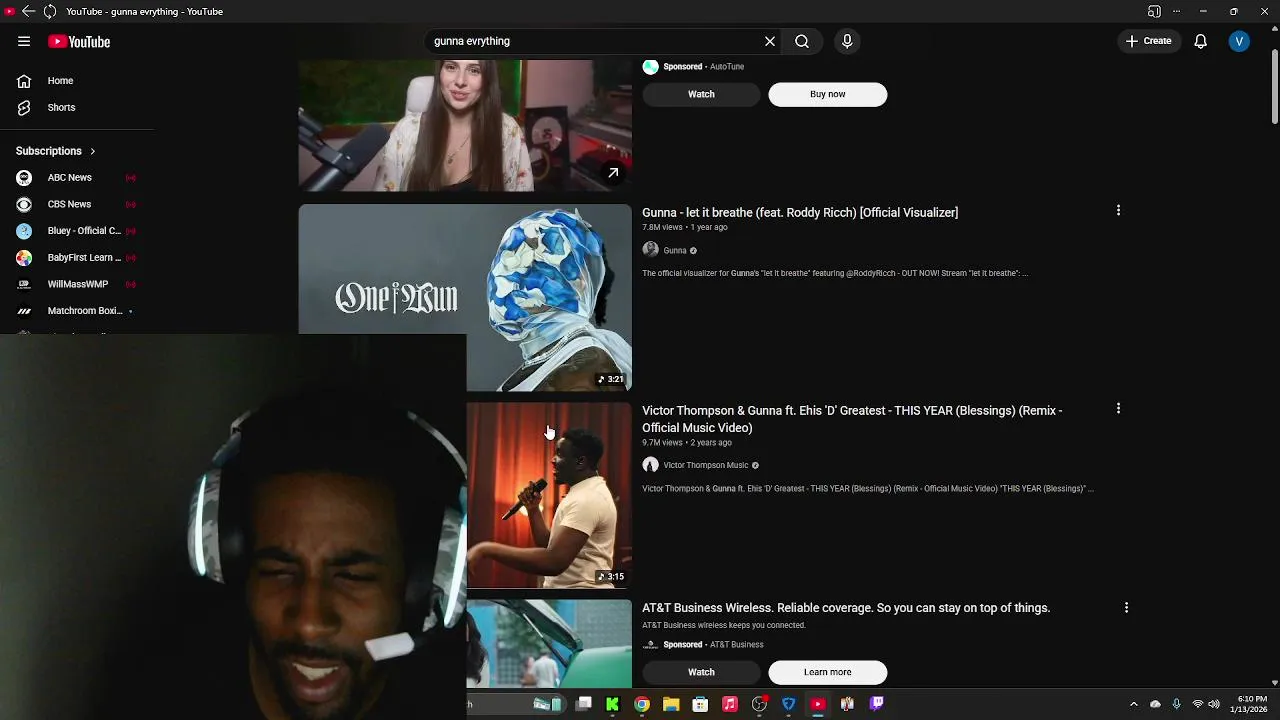Image resolution: width=1280 pixels, height=720 pixels.
Task: Click the magnifying glass search button
Action: pos(802,41)
